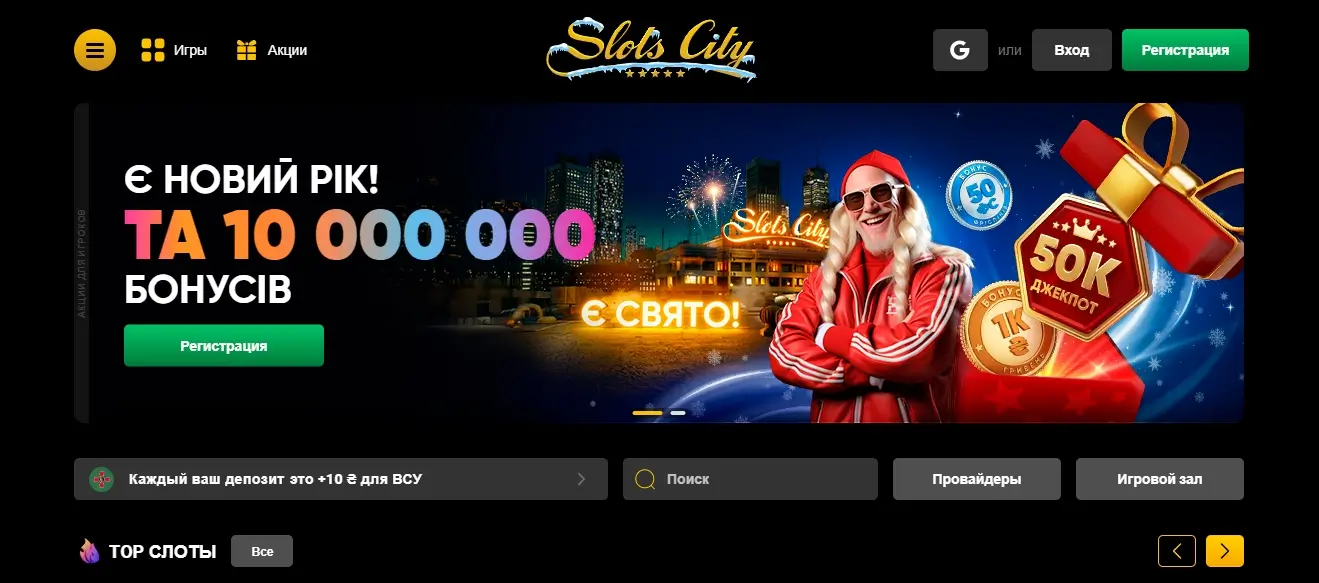Viewport: 1319px width, 583px height.
Task: Expand the vertical Акции для игроков side panel
Action: point(82,263)
